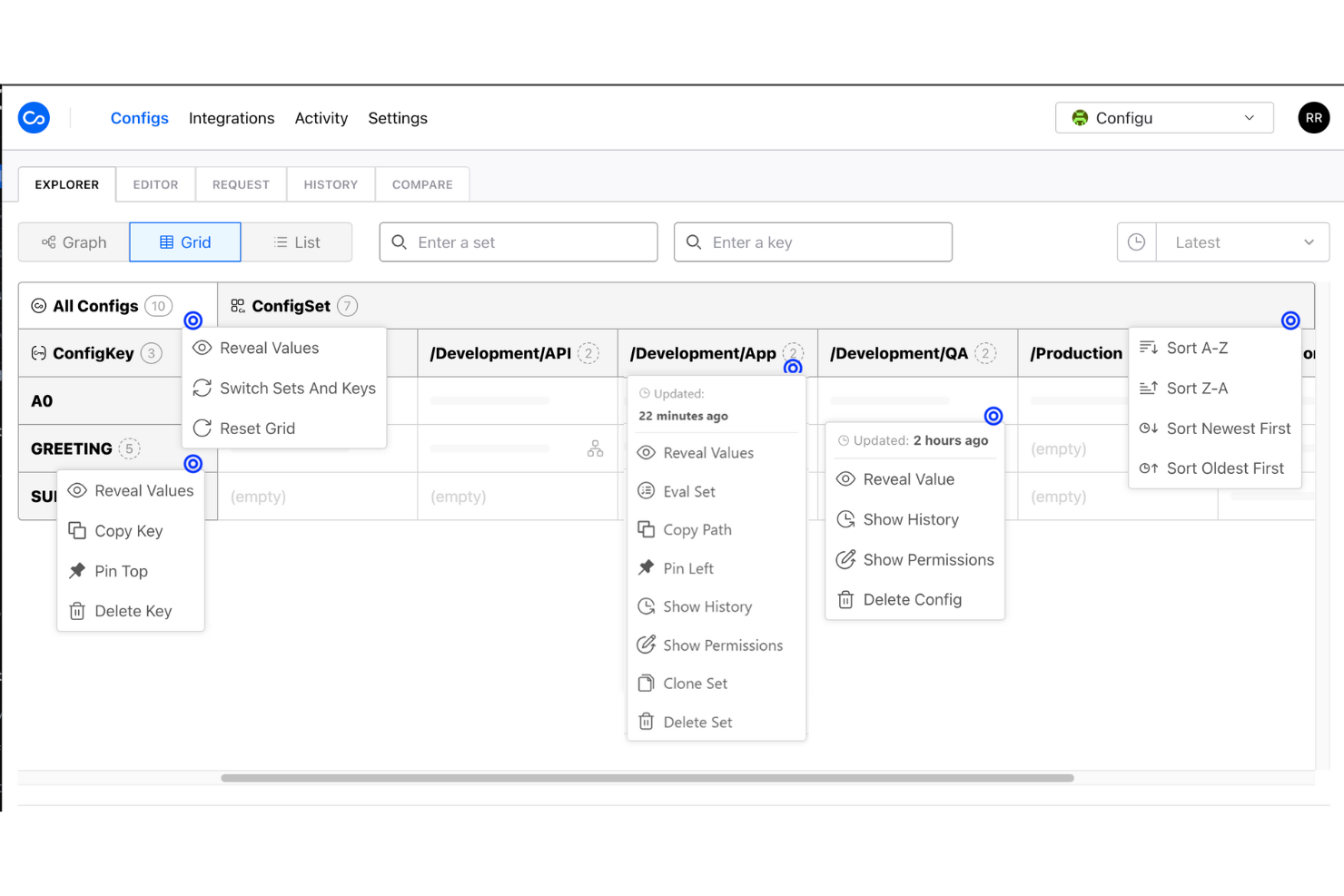Image resolution: width=1344 pixels, height=896 pixels.
Task: Open the RR user avatar menu
Action: click(x=1314, y=117)
